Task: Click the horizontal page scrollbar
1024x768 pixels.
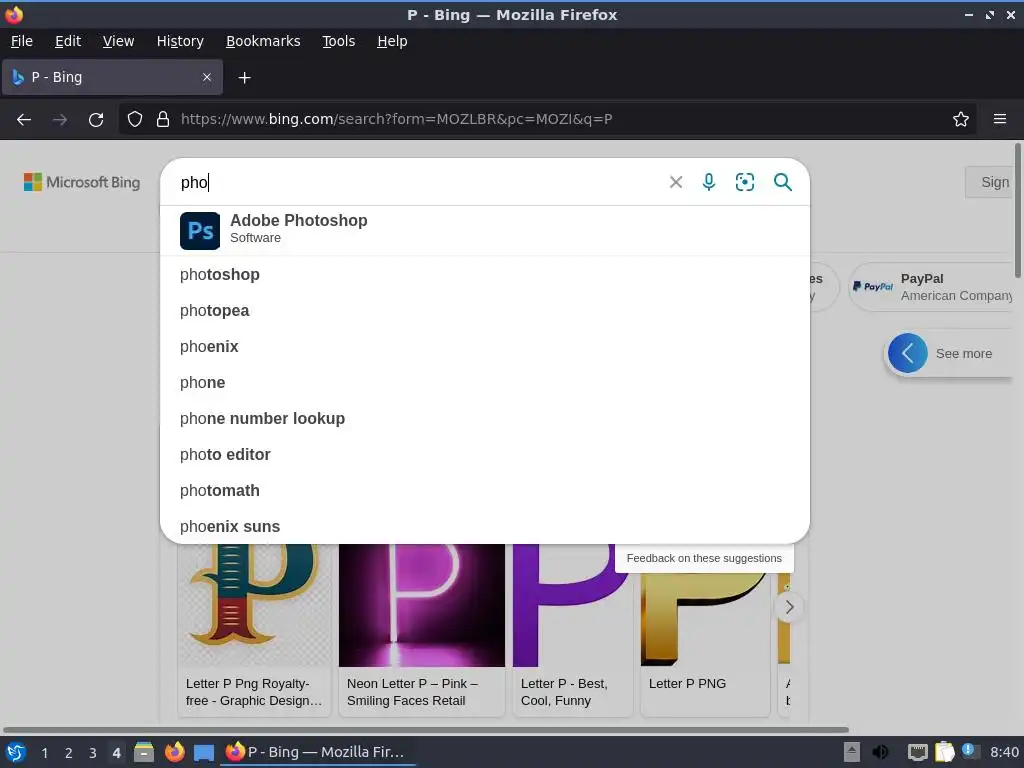Action: point(426,729)
